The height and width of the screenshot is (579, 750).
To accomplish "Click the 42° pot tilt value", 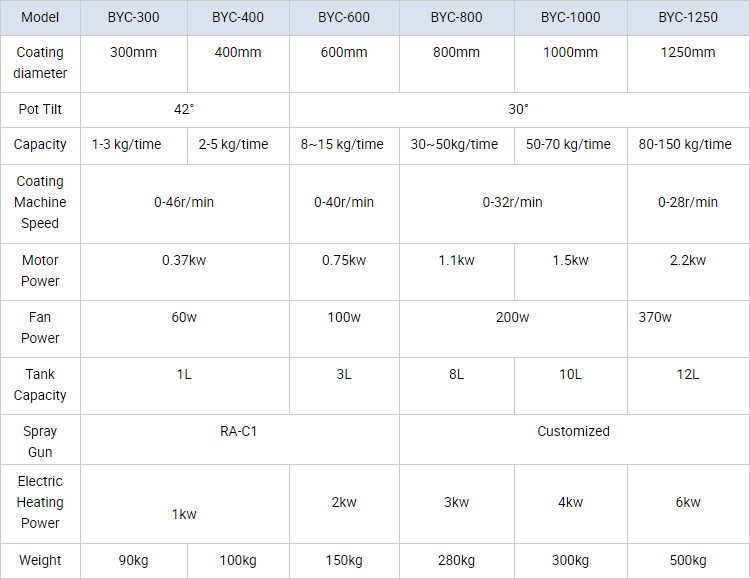I will [184, 109].
